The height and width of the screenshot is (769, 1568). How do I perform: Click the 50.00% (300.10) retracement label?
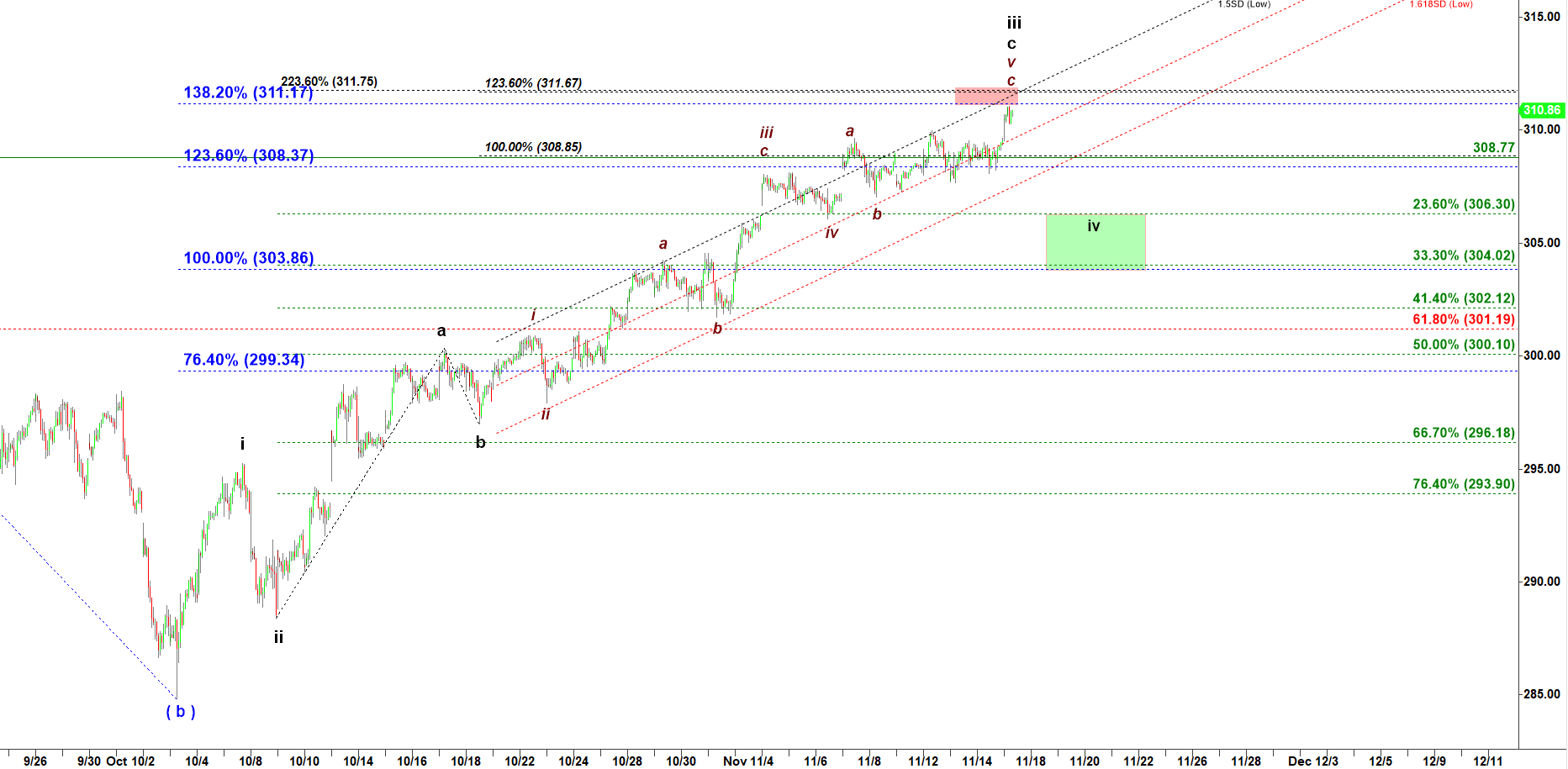[1463, 345]
